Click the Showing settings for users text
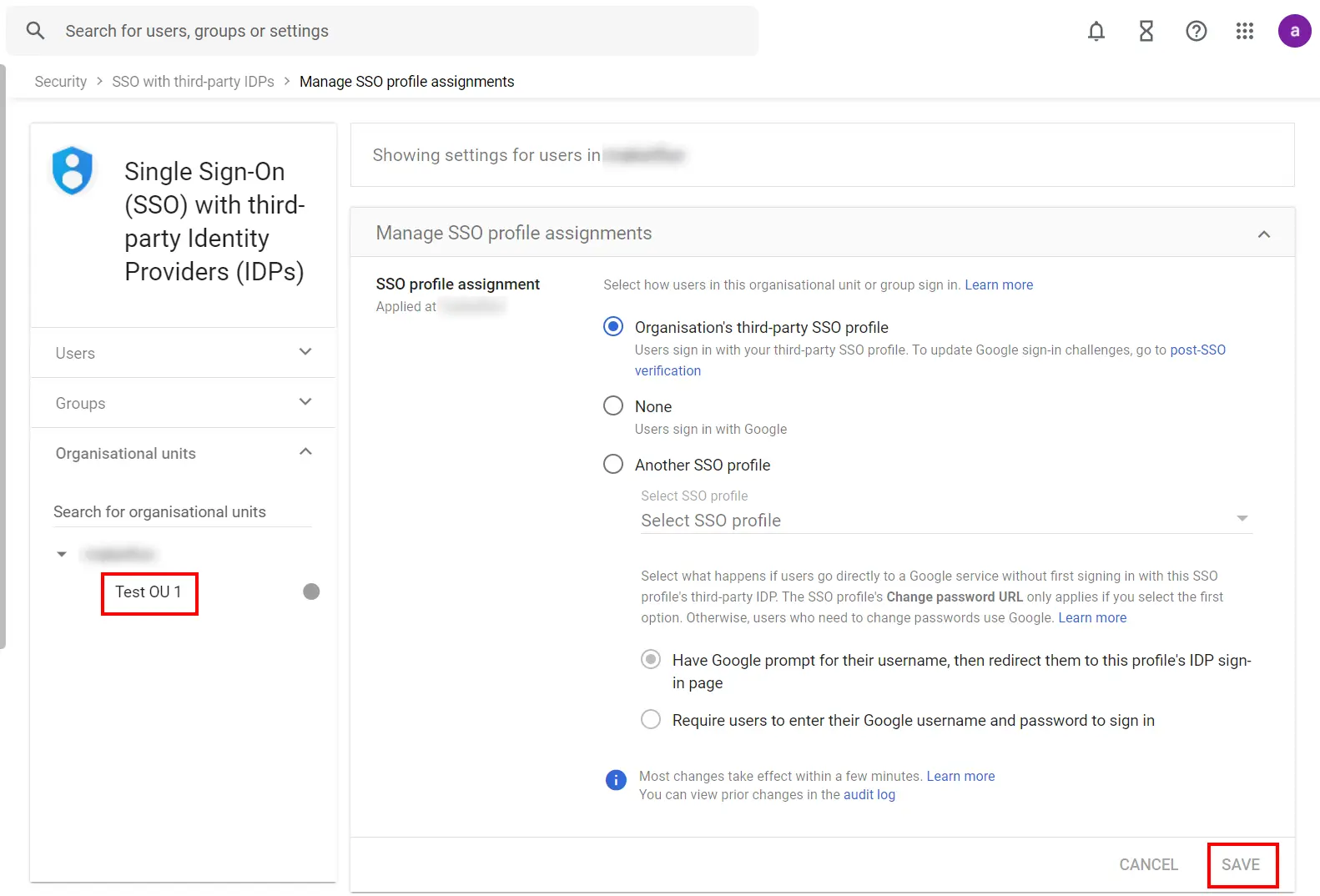The width and height of the screenshot is (1320, 896). (486, 155)
